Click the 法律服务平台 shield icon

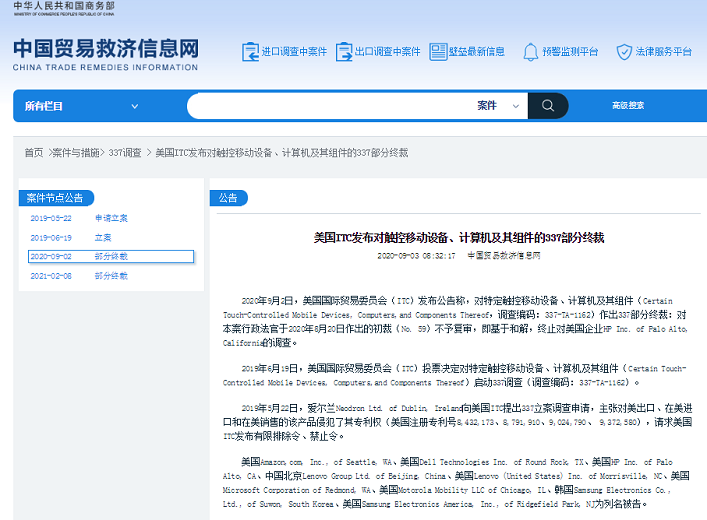click(624, 52)
